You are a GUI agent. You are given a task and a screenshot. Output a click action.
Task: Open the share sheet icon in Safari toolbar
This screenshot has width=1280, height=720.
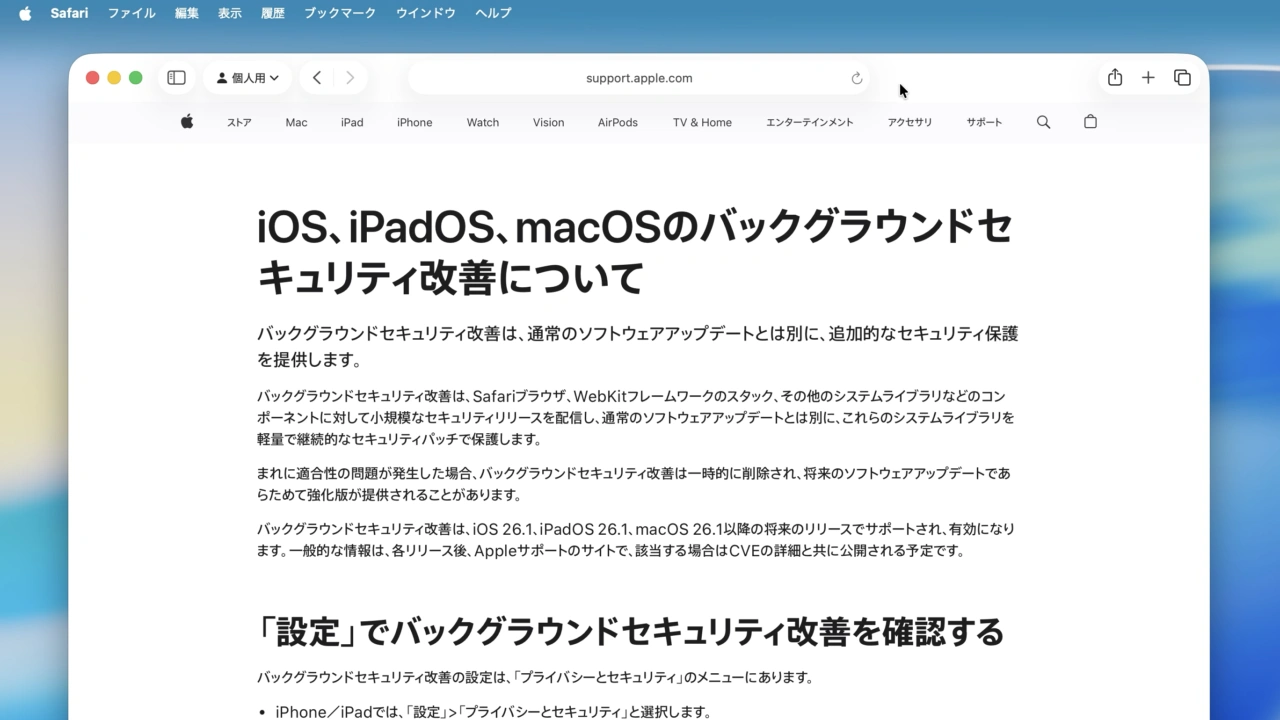(x=1114, y=77)
